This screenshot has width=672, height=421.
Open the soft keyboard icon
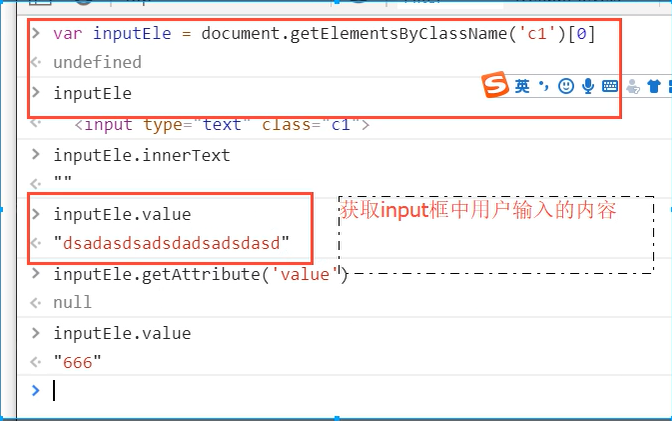(x=610, y=87)
